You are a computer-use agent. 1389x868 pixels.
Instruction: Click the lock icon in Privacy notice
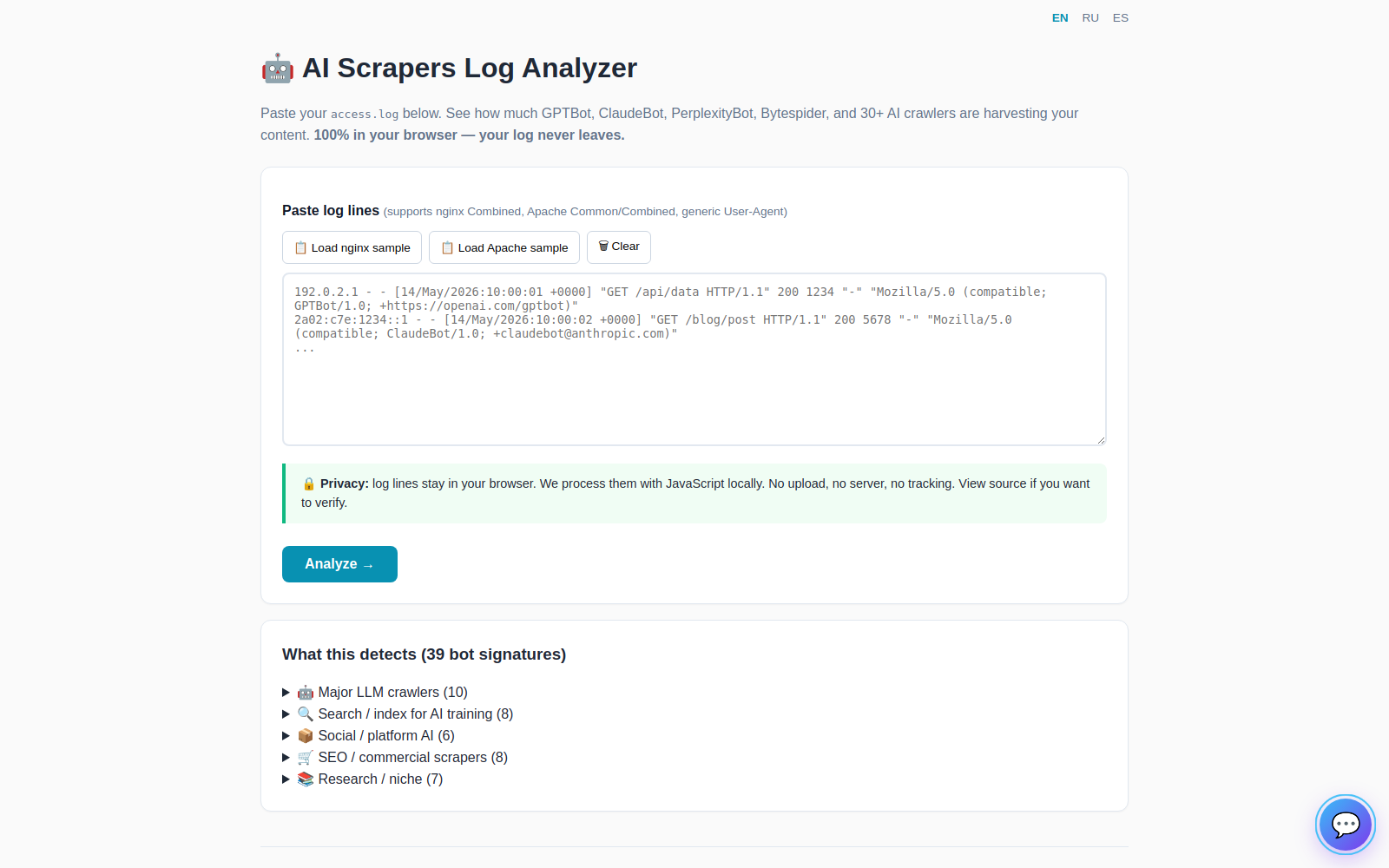pos(308,483)
